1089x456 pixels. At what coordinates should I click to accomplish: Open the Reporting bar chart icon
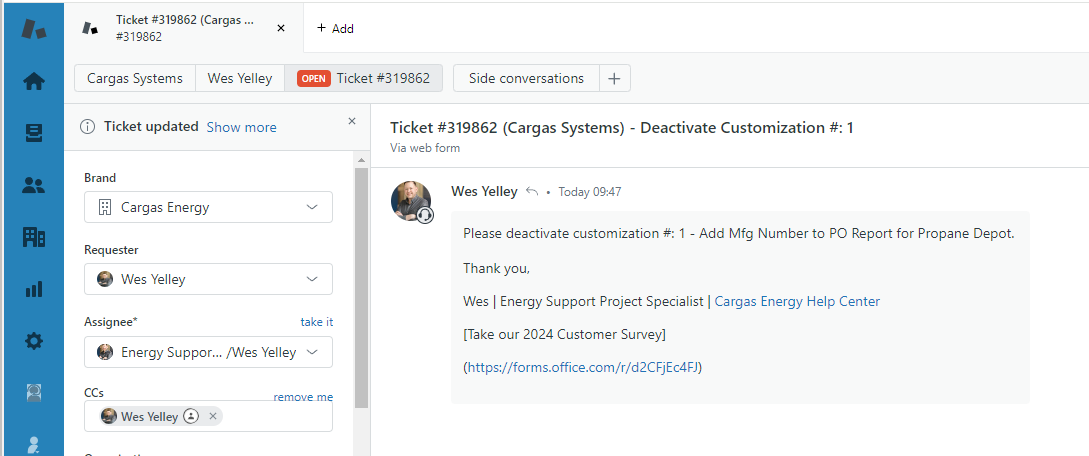tap(34, 289)
